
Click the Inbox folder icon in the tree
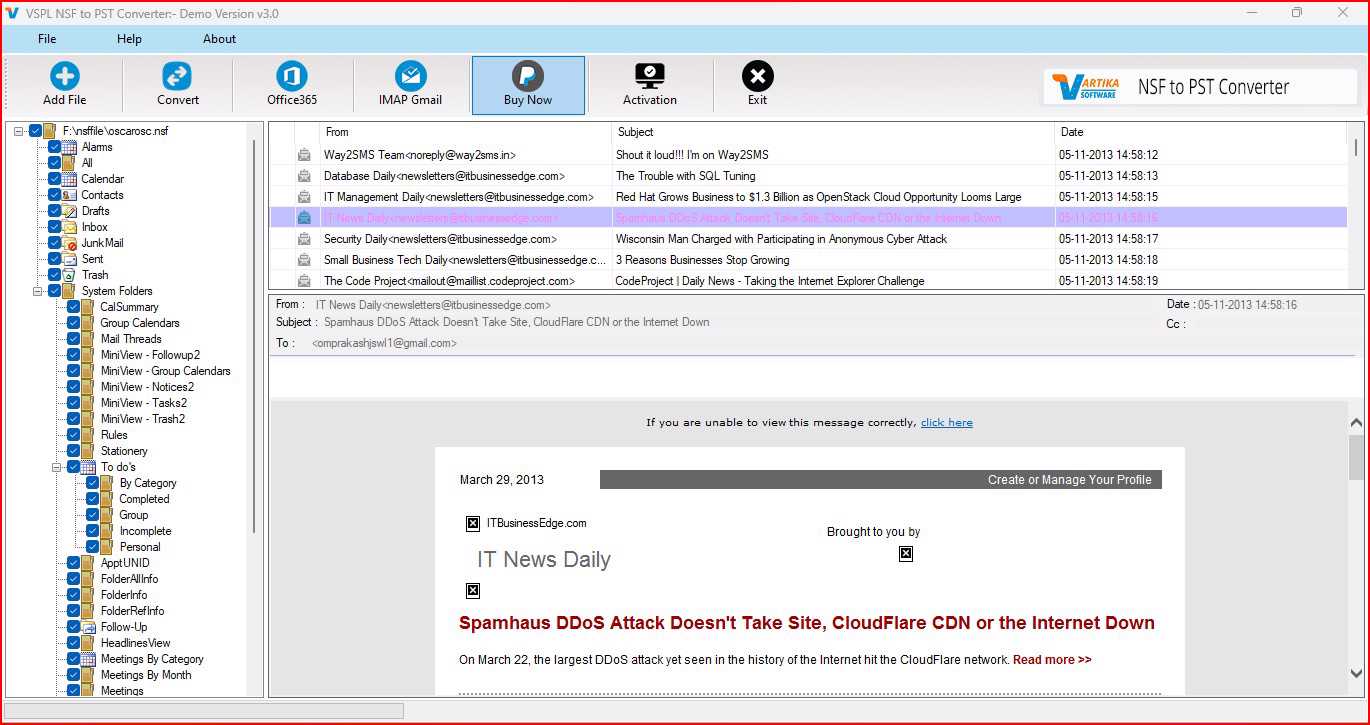click(70, 227)
